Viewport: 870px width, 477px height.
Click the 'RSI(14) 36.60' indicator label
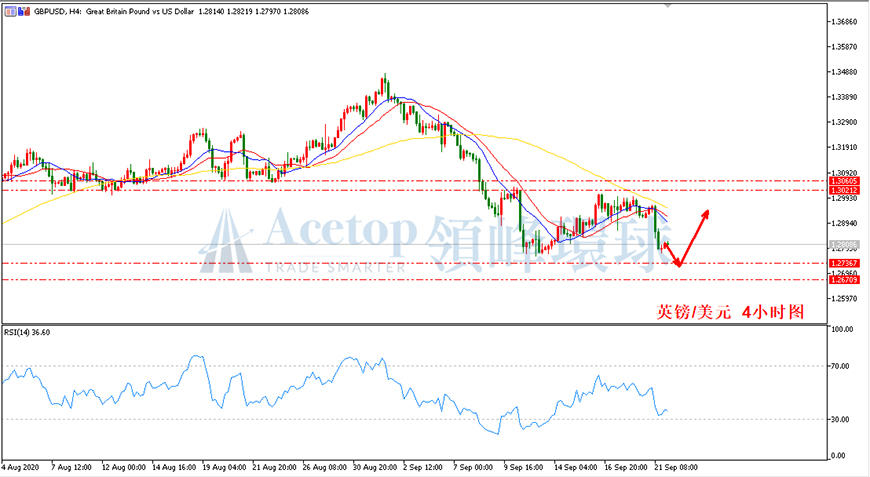[27, 332]
